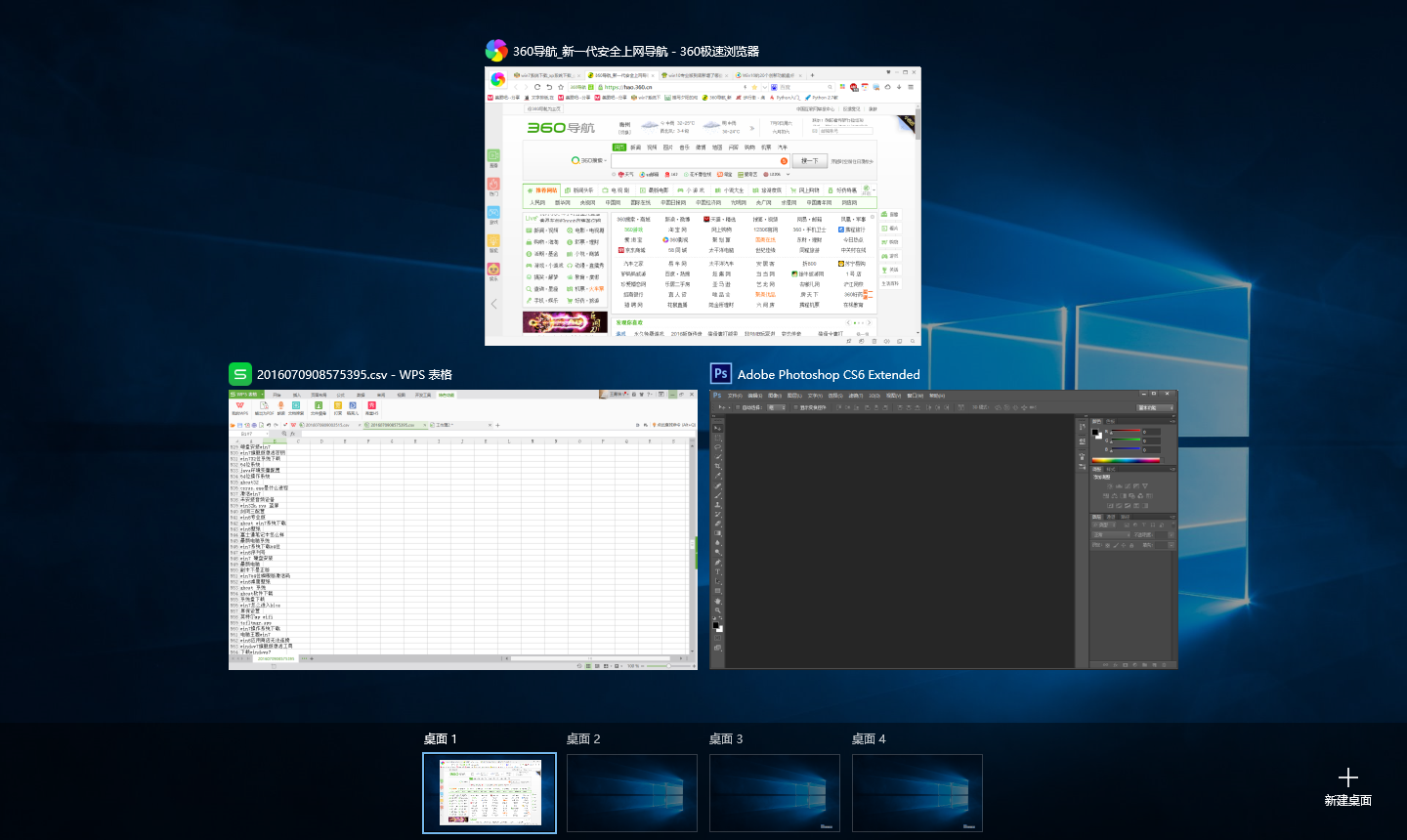Open the 文件(F) menu in Photoshop
1407x840 pixels.
pyautogui.click(x=735, y=396)
